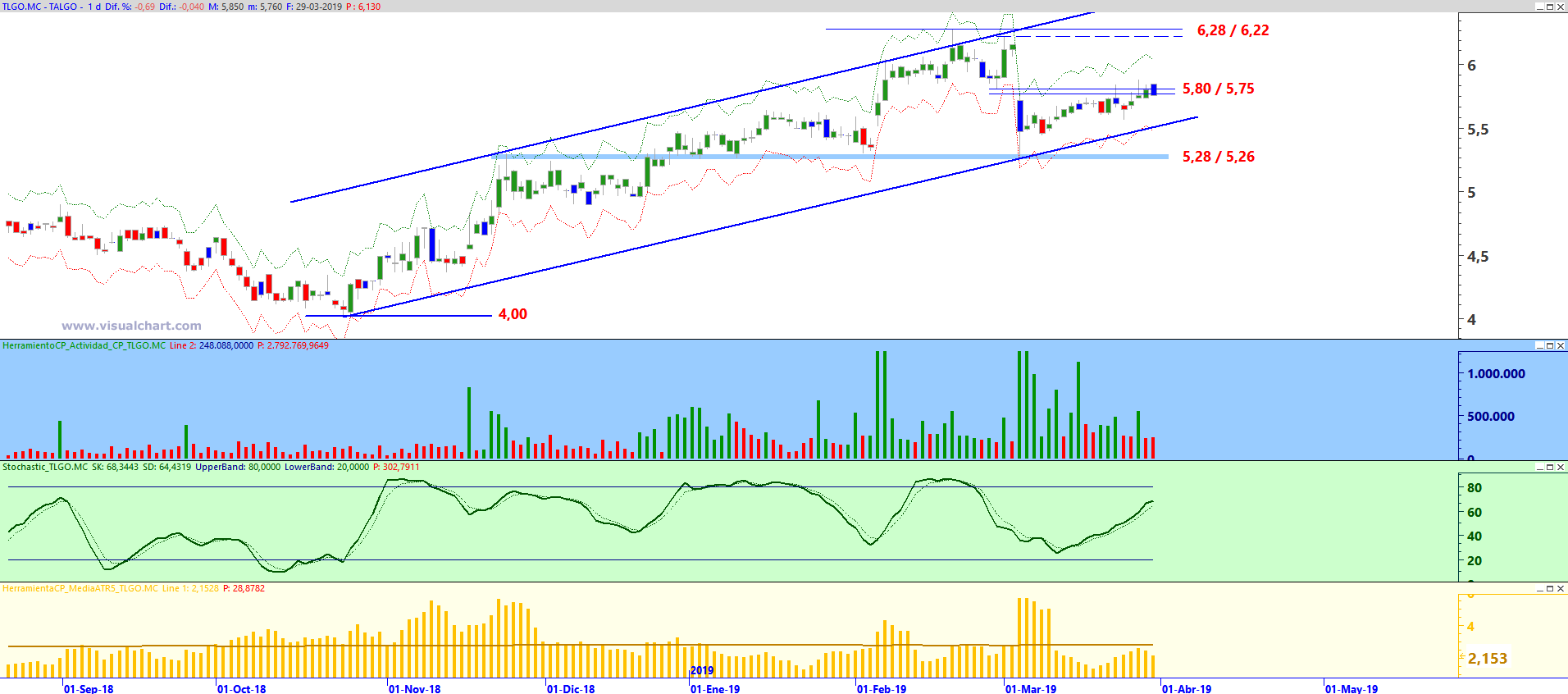Select the 5,28 / 5,26 support annotation
Viewport: 1568px width, 694px height.
point(1218,157)
